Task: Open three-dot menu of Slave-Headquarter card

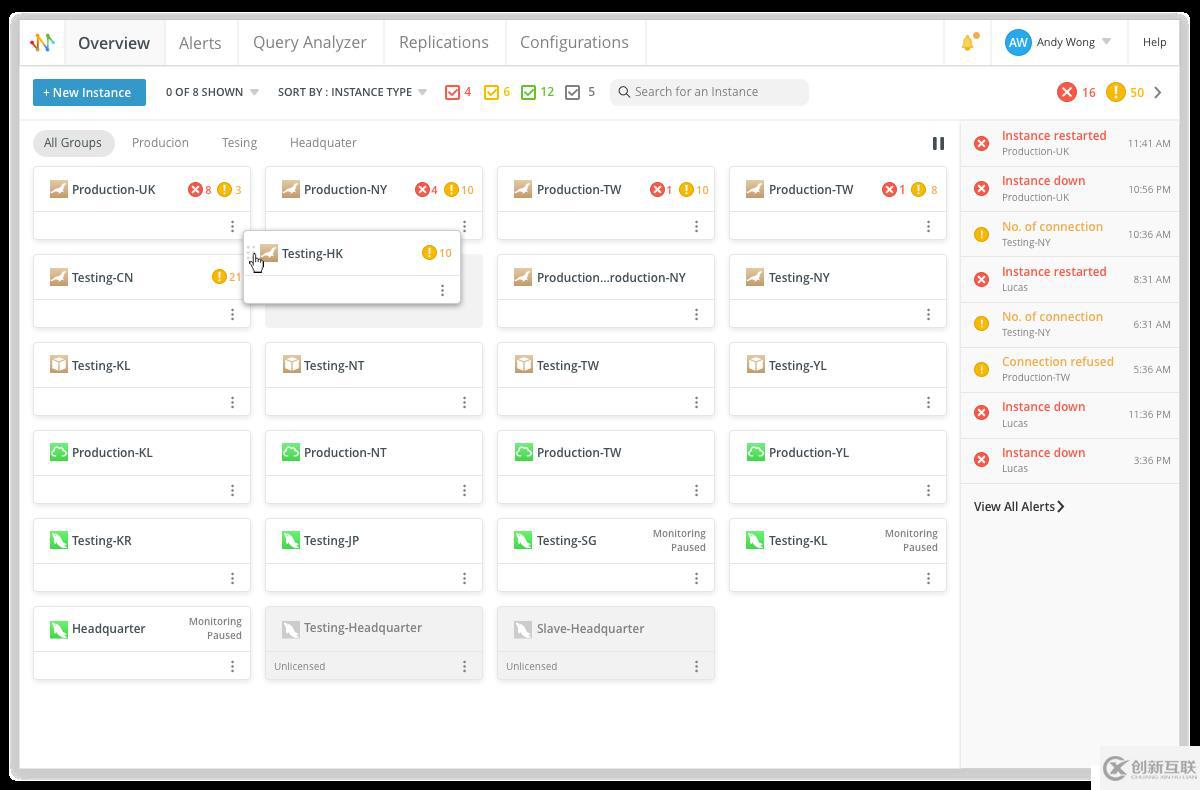Action: click(696, 666)
